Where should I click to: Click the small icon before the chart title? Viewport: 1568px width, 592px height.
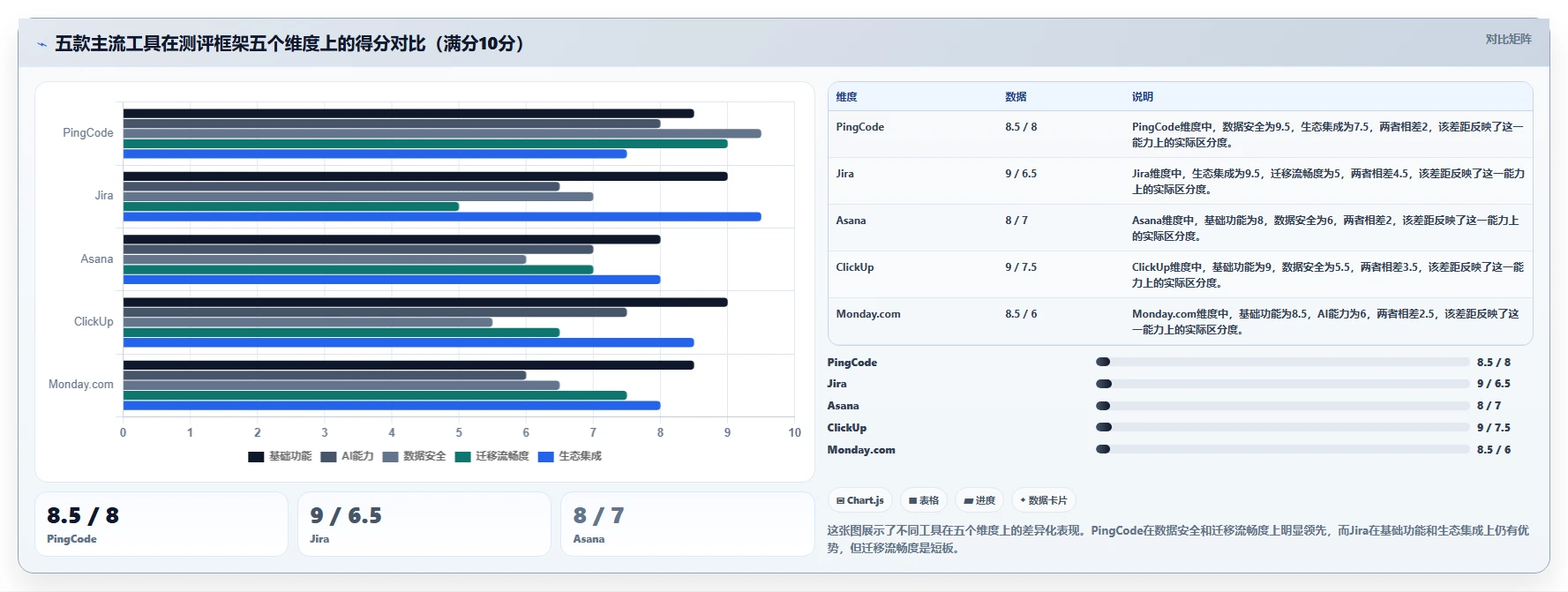[x=41, y=44]
